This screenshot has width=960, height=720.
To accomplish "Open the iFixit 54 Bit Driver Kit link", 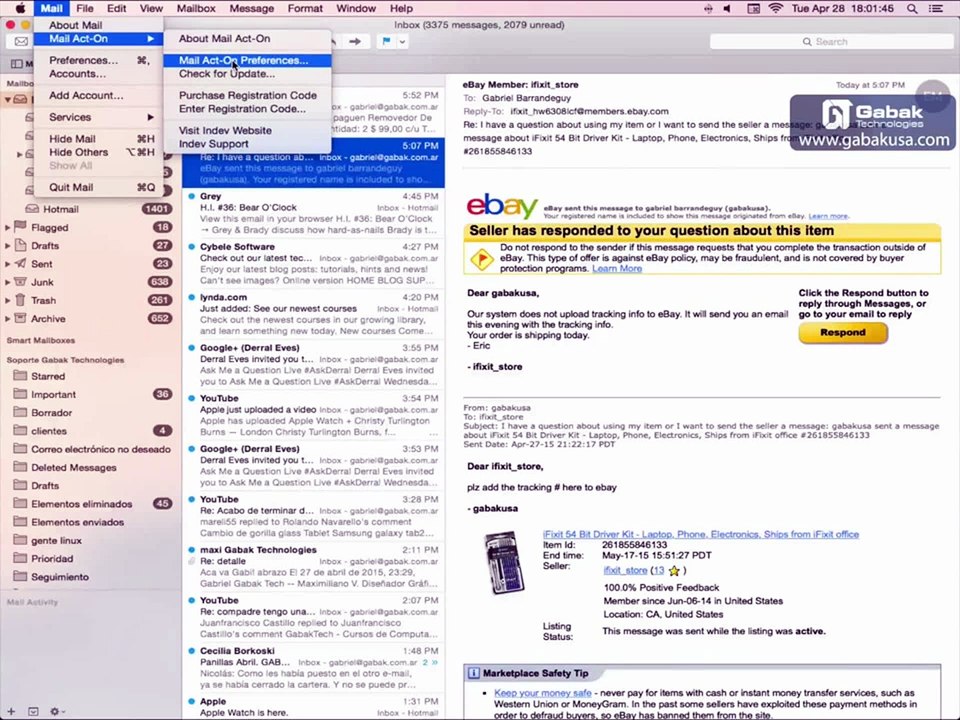I will 700,534.
